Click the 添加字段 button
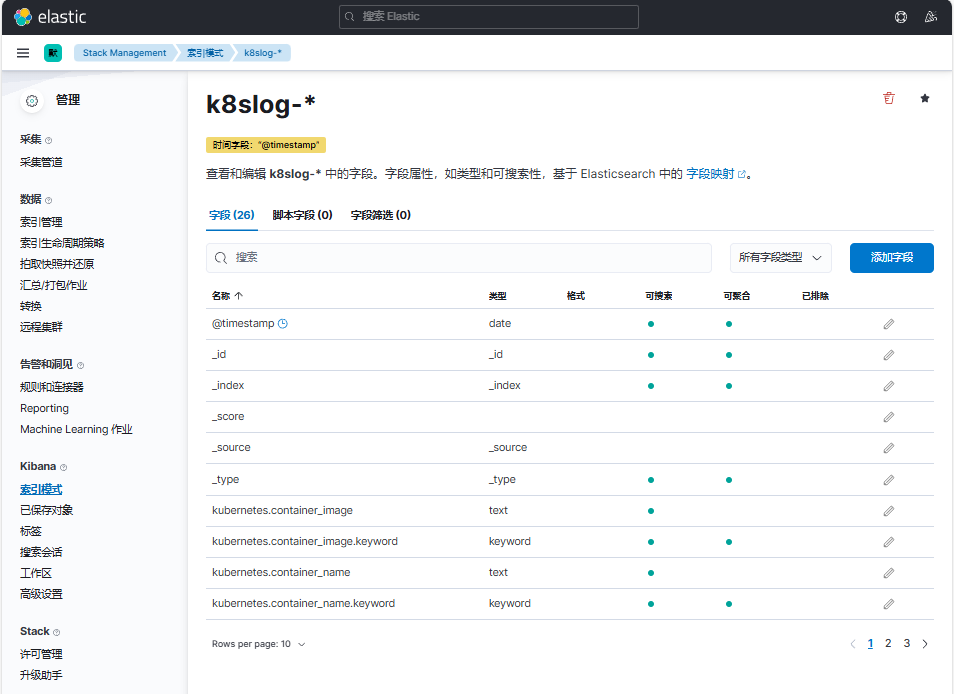The height and width of the screenshot is (694, 954). (x=892, y=258)
